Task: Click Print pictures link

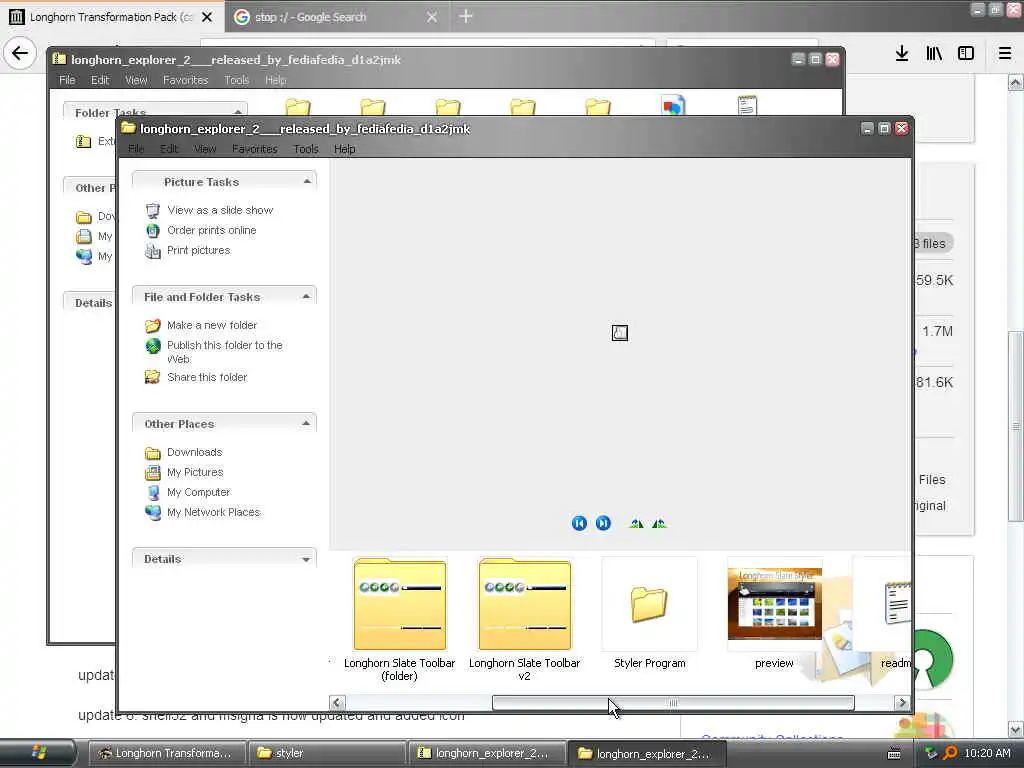Action: (x=199, y=251)
